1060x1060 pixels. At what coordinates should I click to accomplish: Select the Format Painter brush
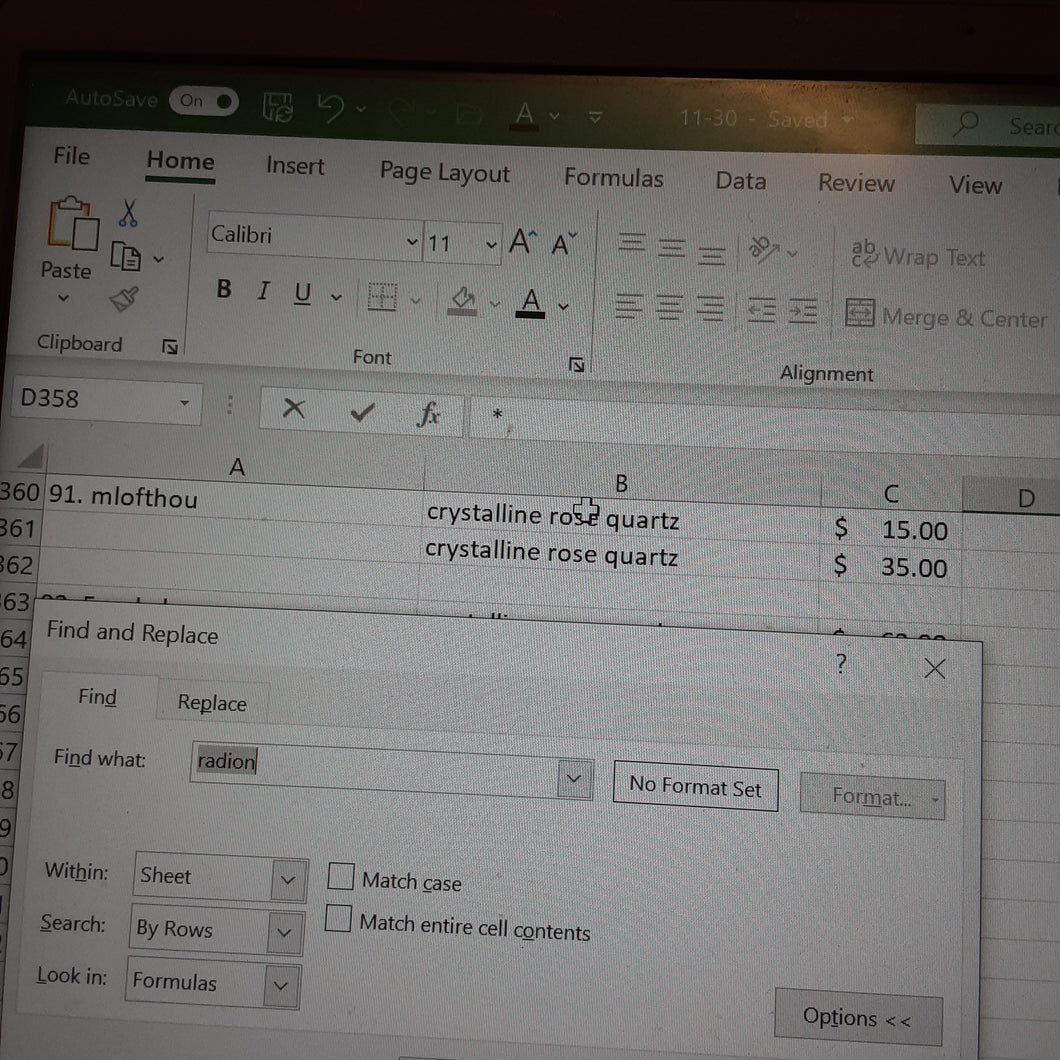point(124,298)
